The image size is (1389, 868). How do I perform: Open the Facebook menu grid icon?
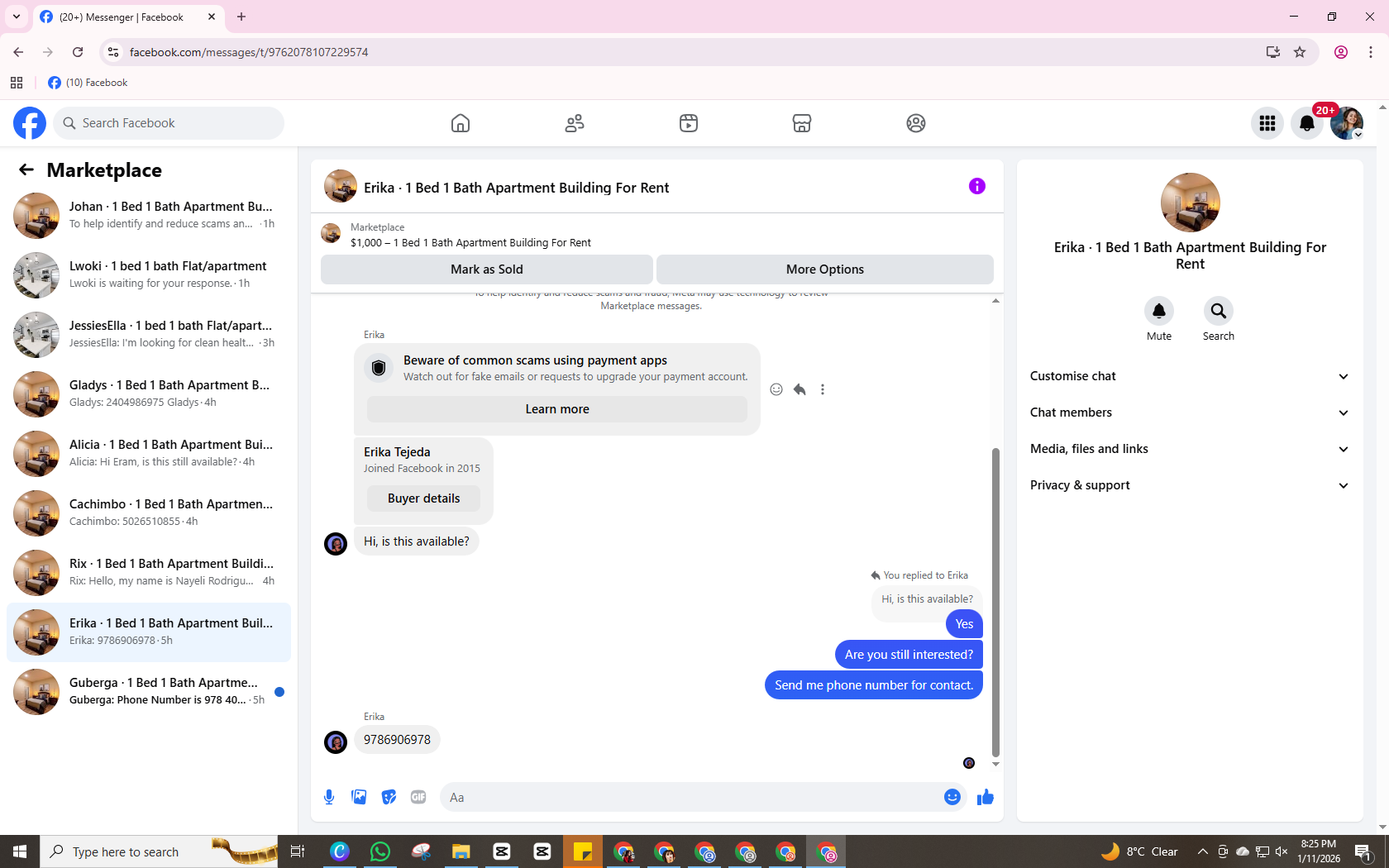click(1267, 123)
